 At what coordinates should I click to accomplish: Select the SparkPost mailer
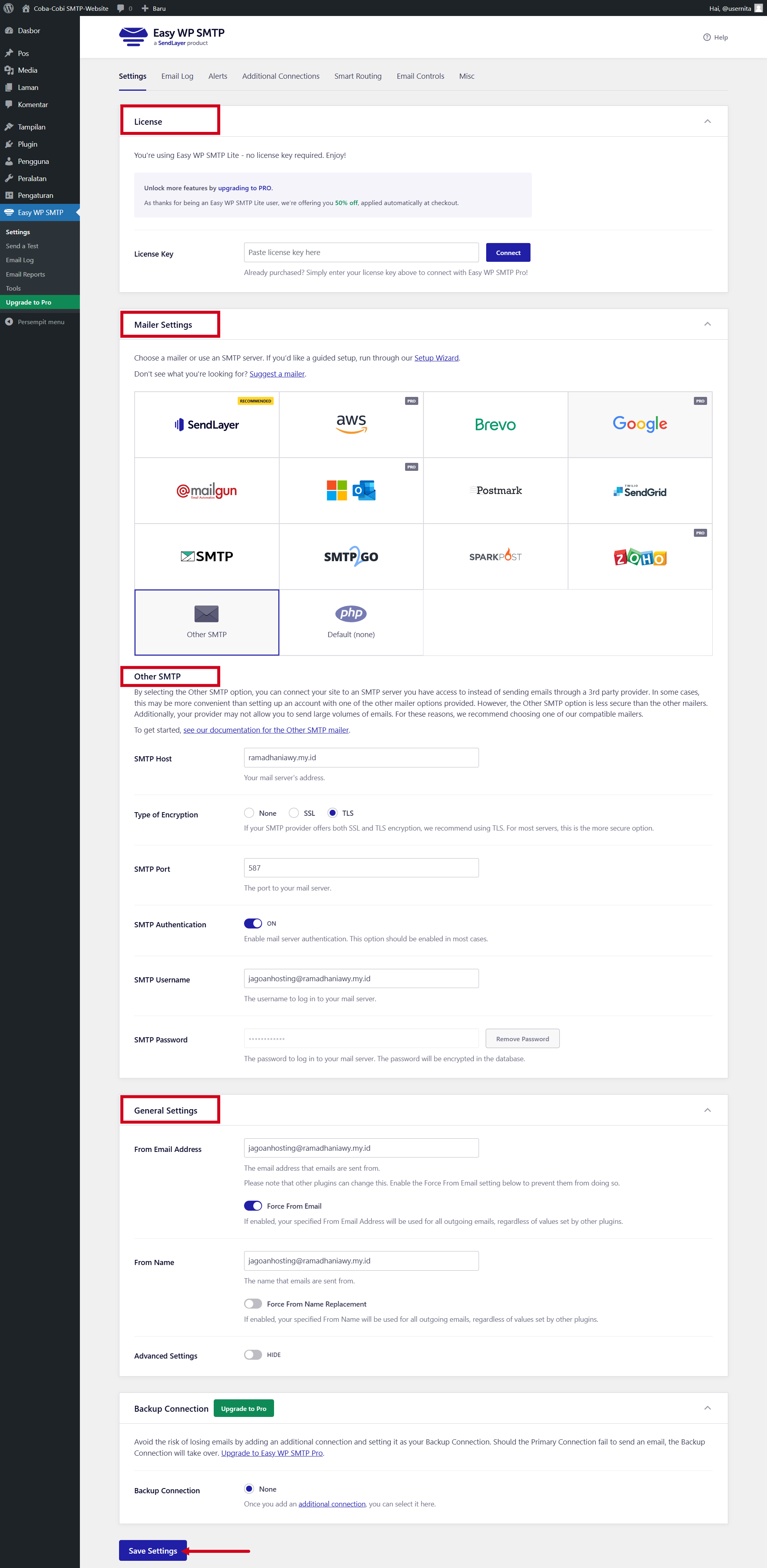coord(495,556)
